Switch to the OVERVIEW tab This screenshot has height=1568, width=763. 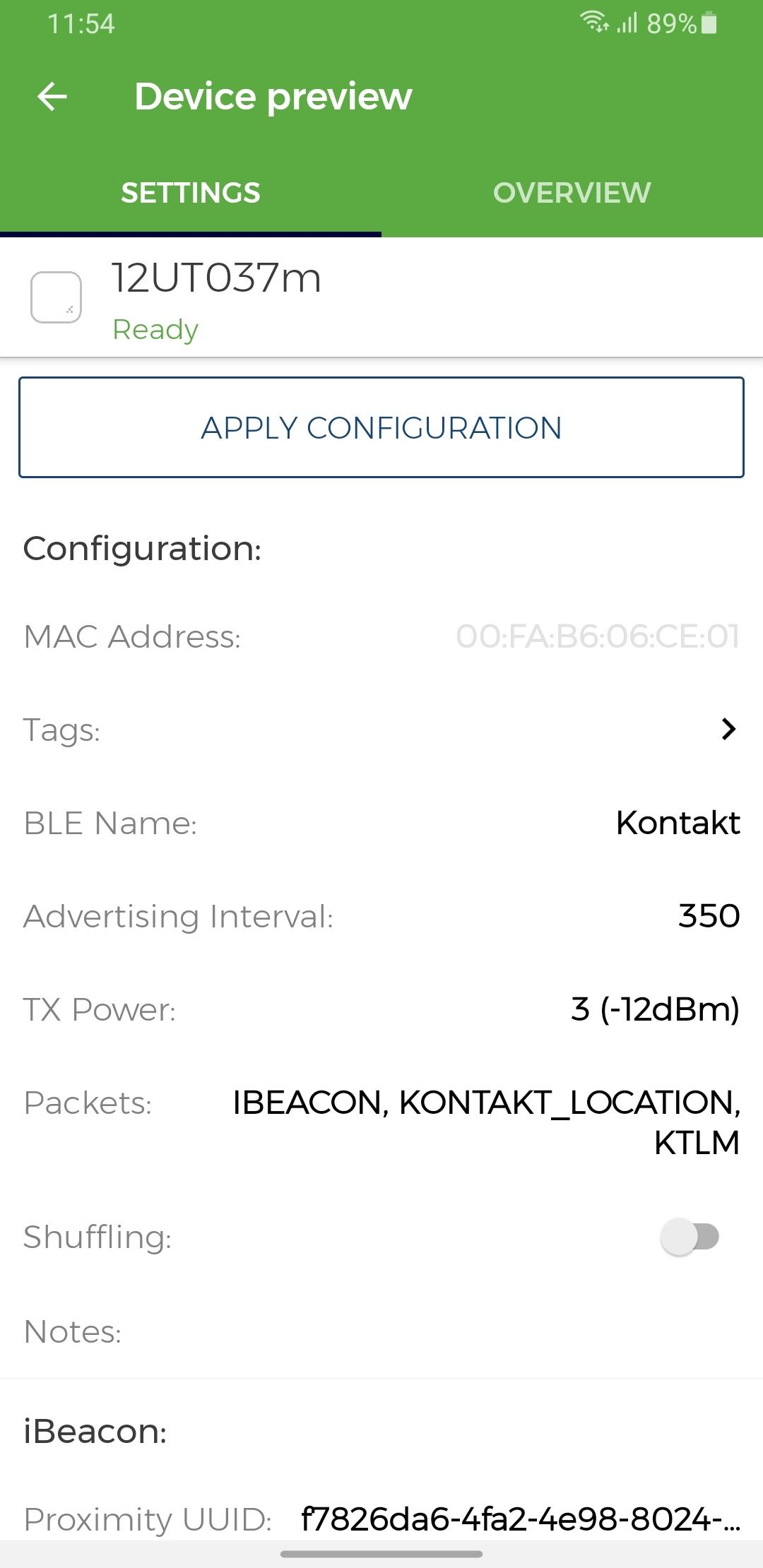(x=572, y=193)
